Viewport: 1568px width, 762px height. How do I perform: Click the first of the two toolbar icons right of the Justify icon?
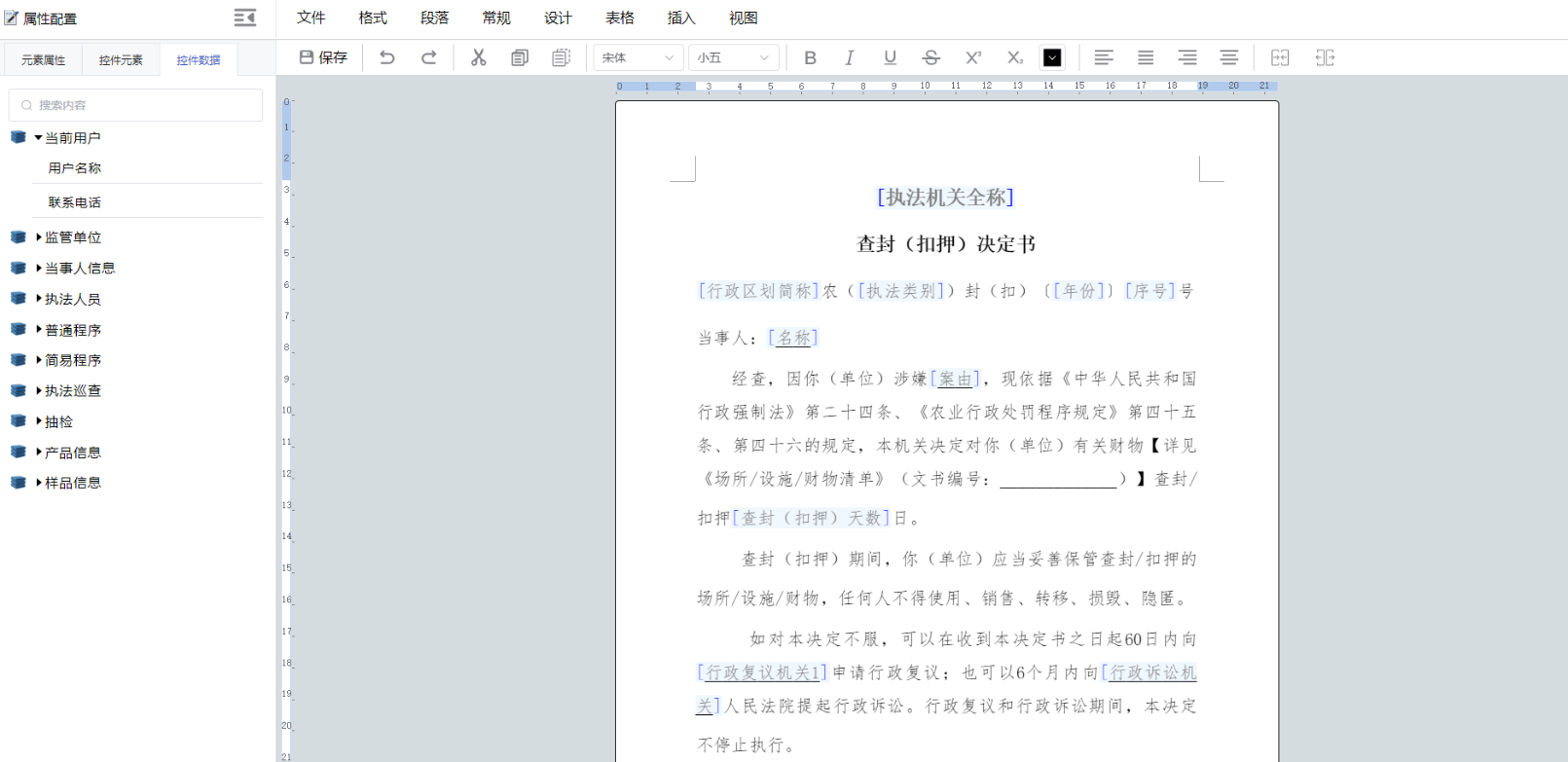1280,57
